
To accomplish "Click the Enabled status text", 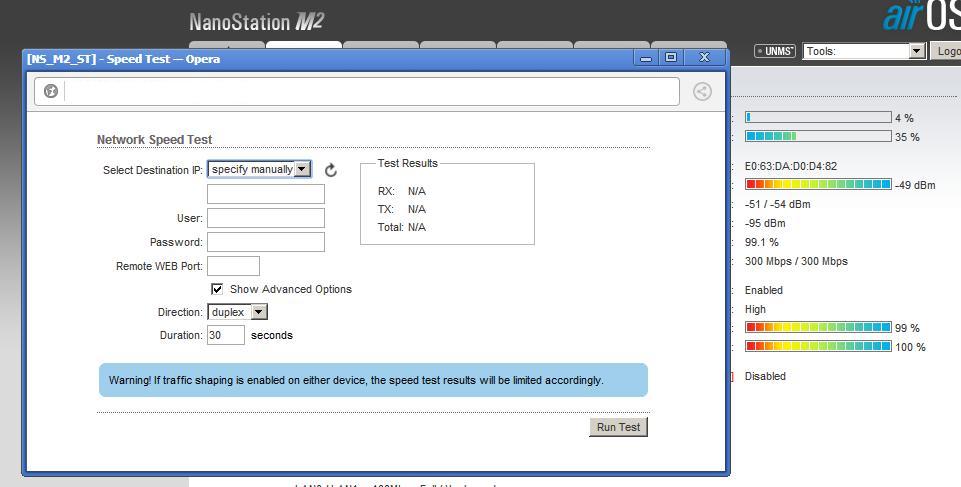I will 764,290.
